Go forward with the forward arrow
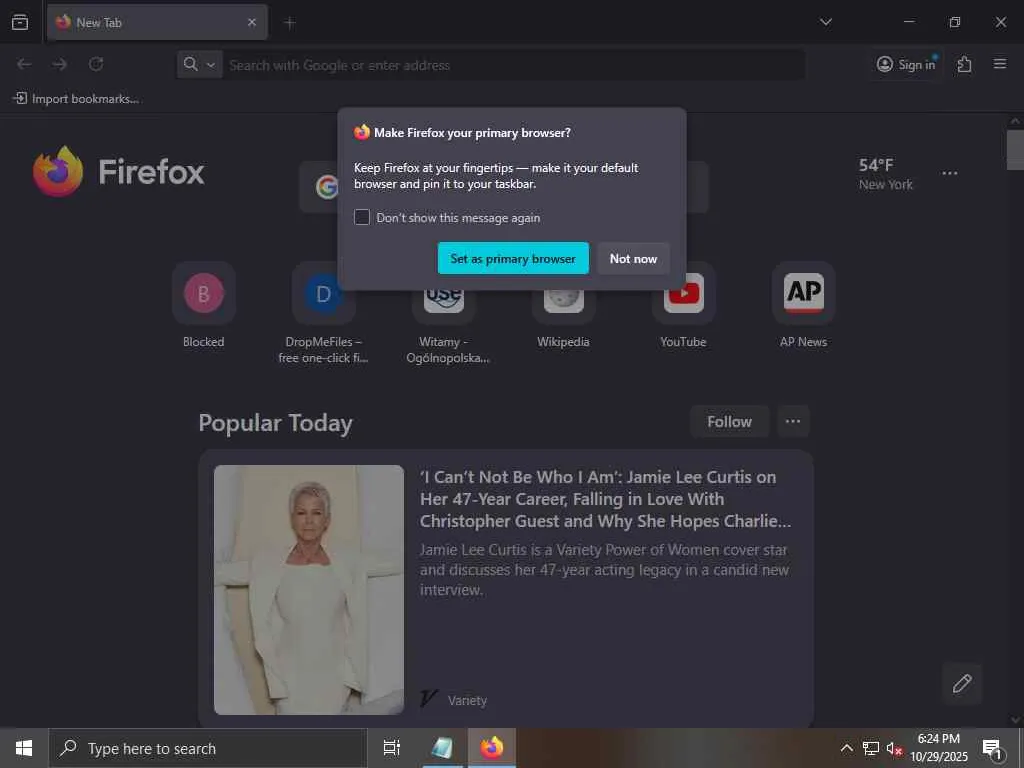Viewport: 1024px width, 768px height. (60, 64)
